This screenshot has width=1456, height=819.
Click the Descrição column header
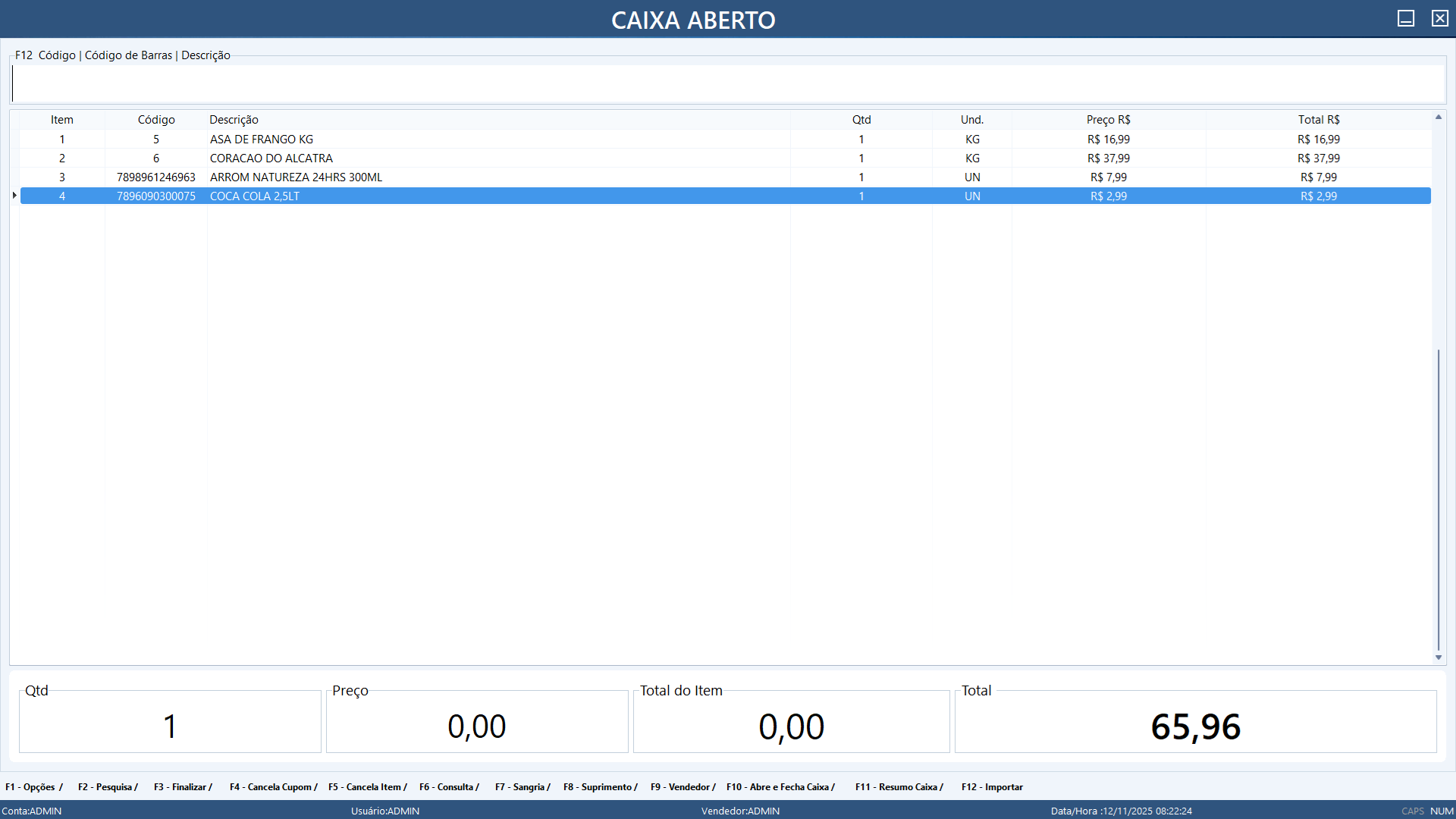click(234, 120)
